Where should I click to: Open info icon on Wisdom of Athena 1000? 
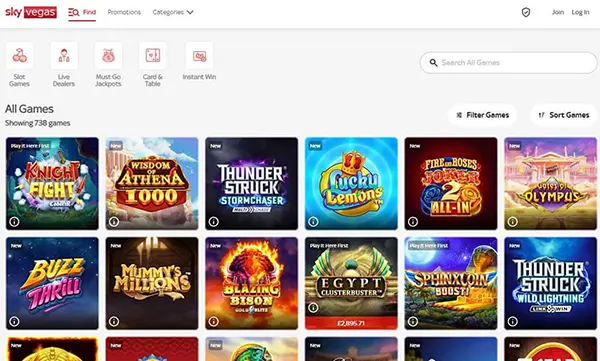[114, 221]
